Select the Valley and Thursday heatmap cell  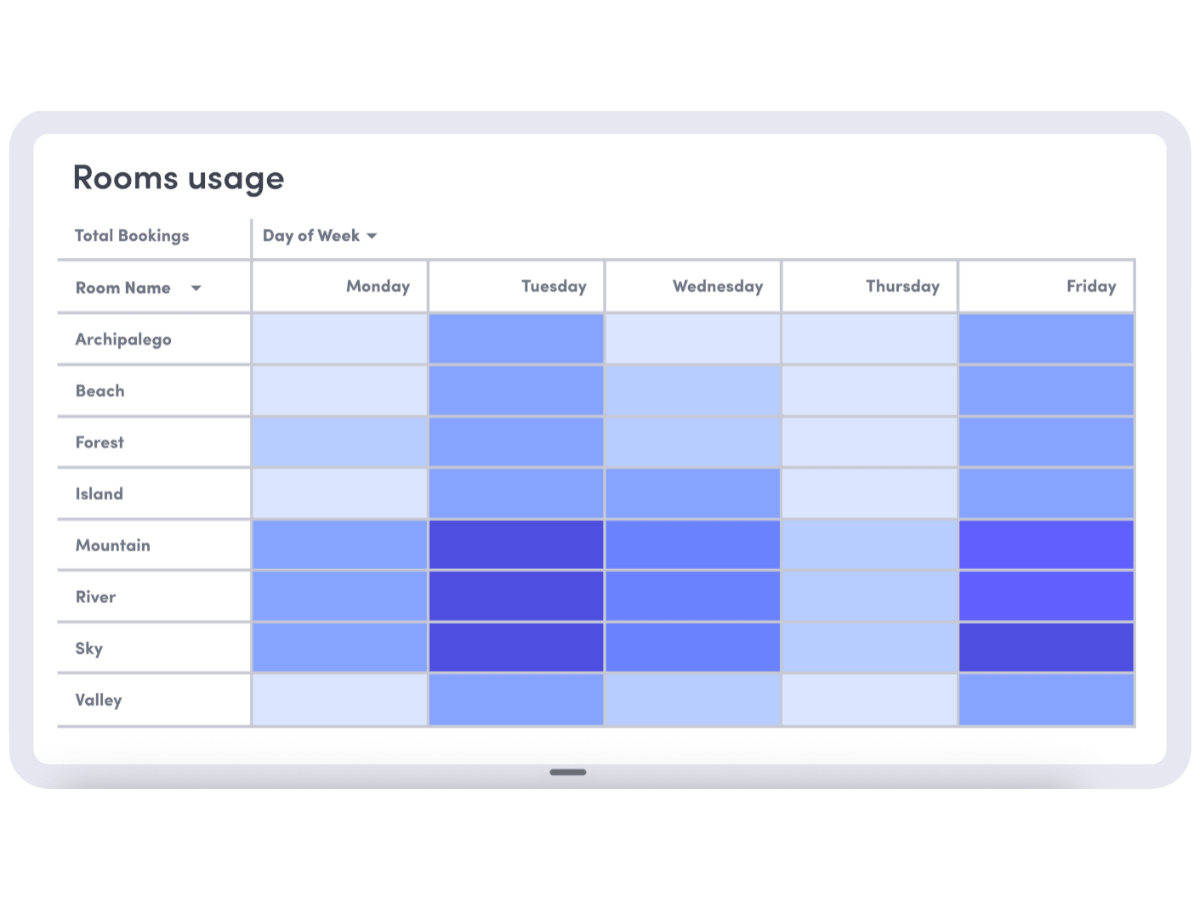(870, 700)
